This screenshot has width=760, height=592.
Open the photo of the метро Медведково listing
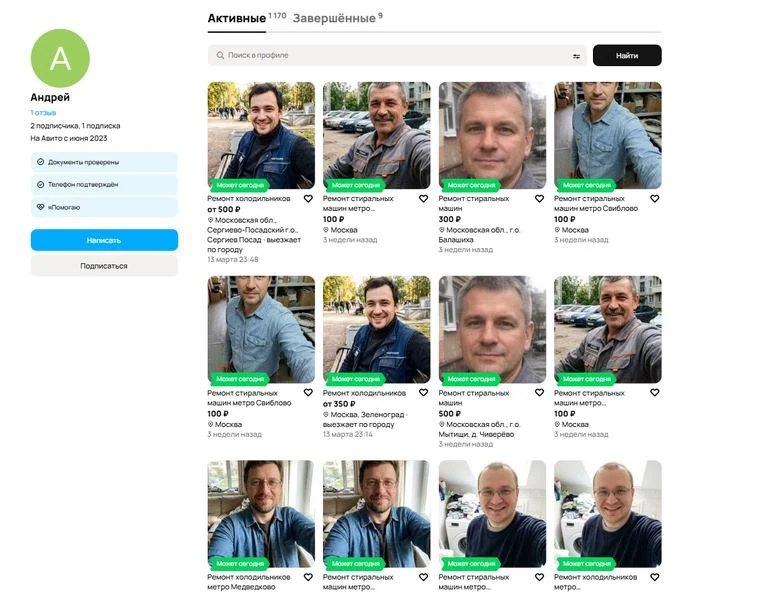(x=261, y=514)
